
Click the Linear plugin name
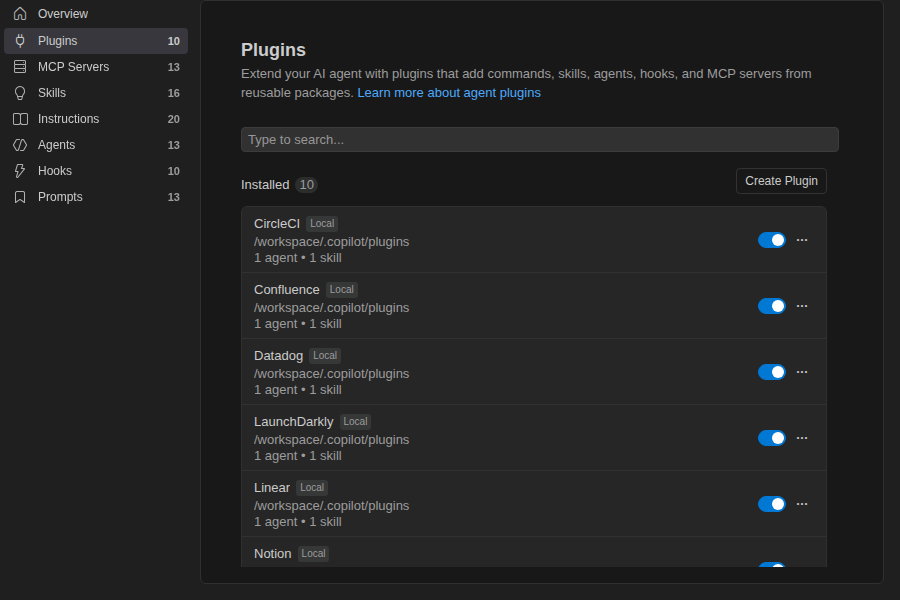coord(271,488)
